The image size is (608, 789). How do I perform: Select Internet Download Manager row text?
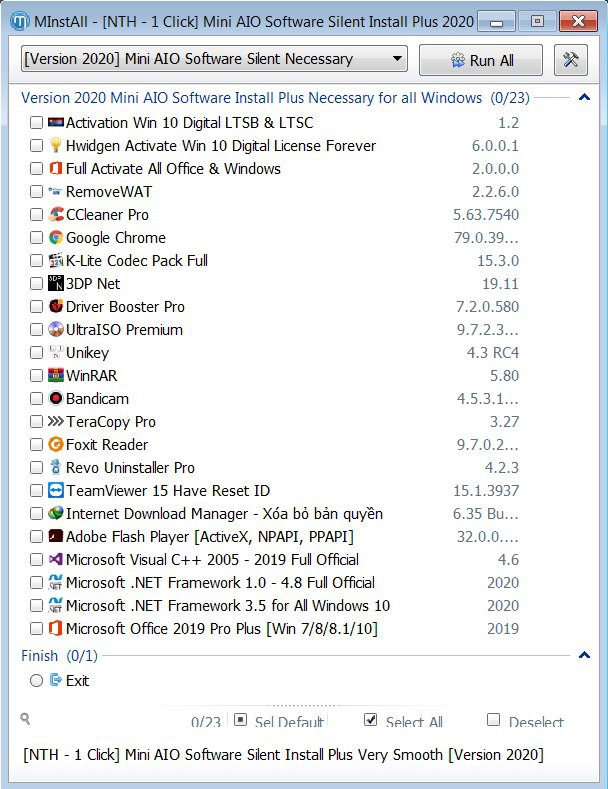224,514
